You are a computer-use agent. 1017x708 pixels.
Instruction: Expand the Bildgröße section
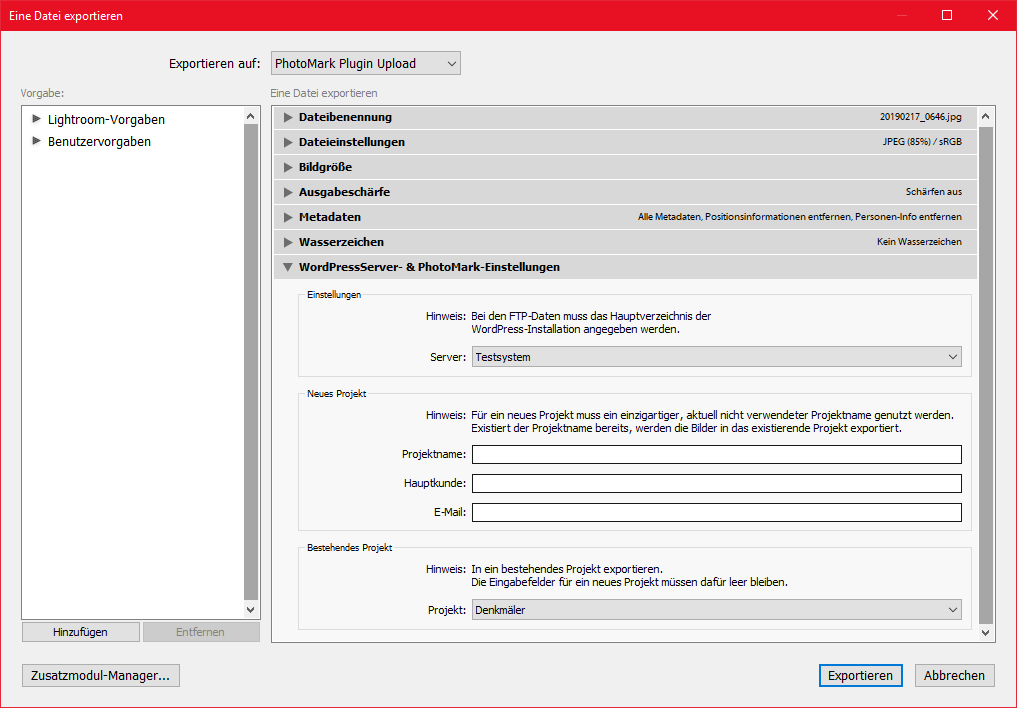[289, 167]
